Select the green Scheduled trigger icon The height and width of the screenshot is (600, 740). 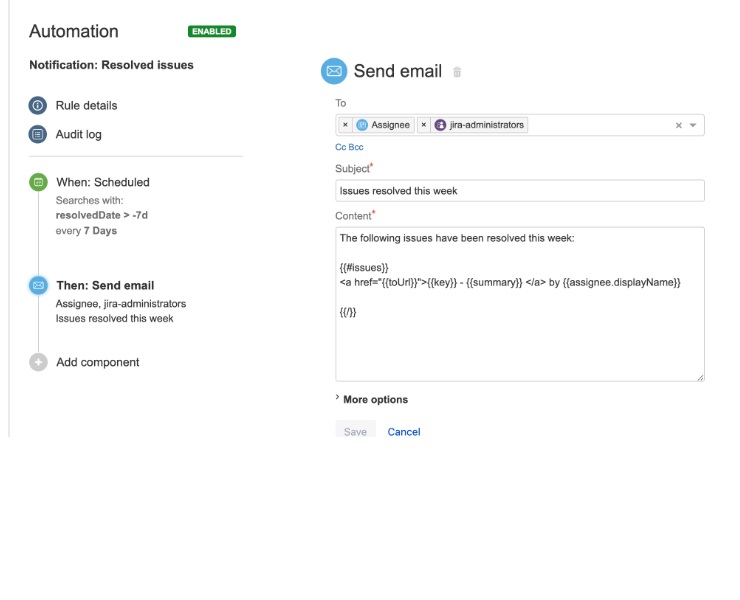tap(38, 182)
